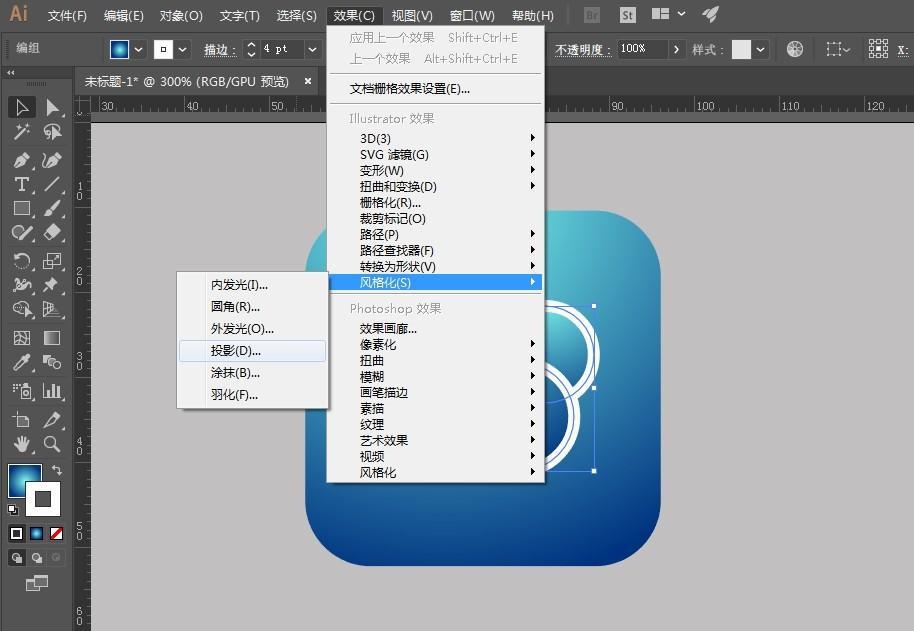Toggle the Change Screen Mode button

[x=37, y=583]
